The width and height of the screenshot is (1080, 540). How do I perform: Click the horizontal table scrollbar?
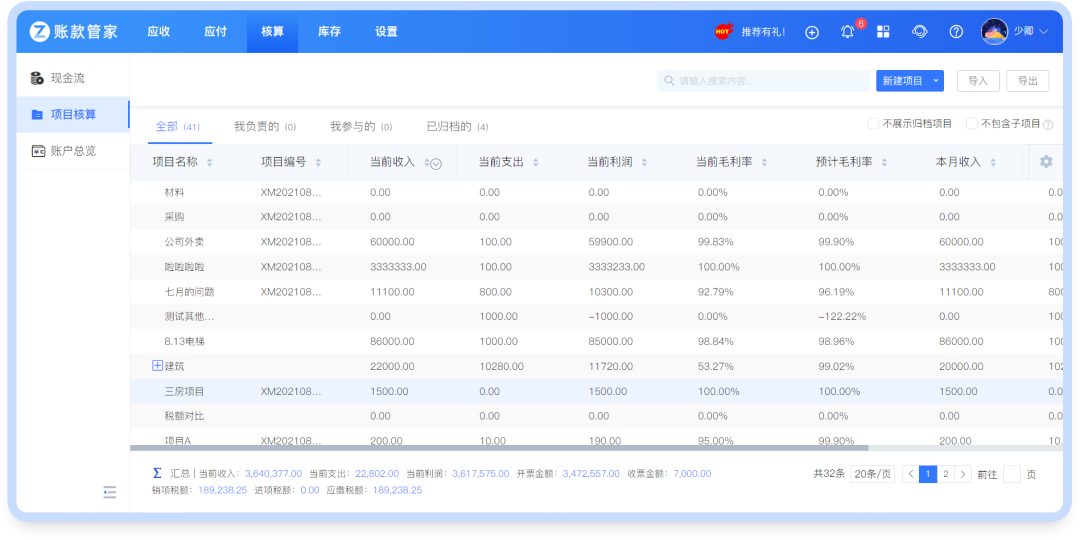(500, 448)
